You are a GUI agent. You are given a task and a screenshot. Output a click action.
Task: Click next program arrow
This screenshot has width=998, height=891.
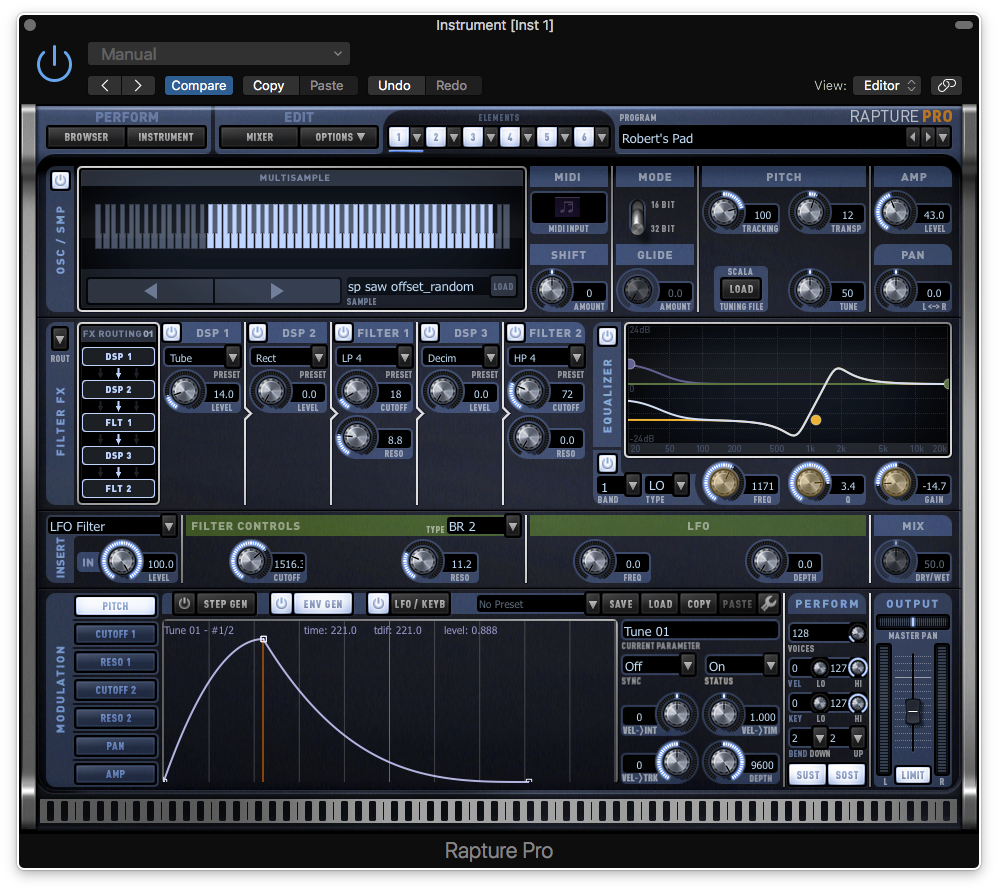928,138
